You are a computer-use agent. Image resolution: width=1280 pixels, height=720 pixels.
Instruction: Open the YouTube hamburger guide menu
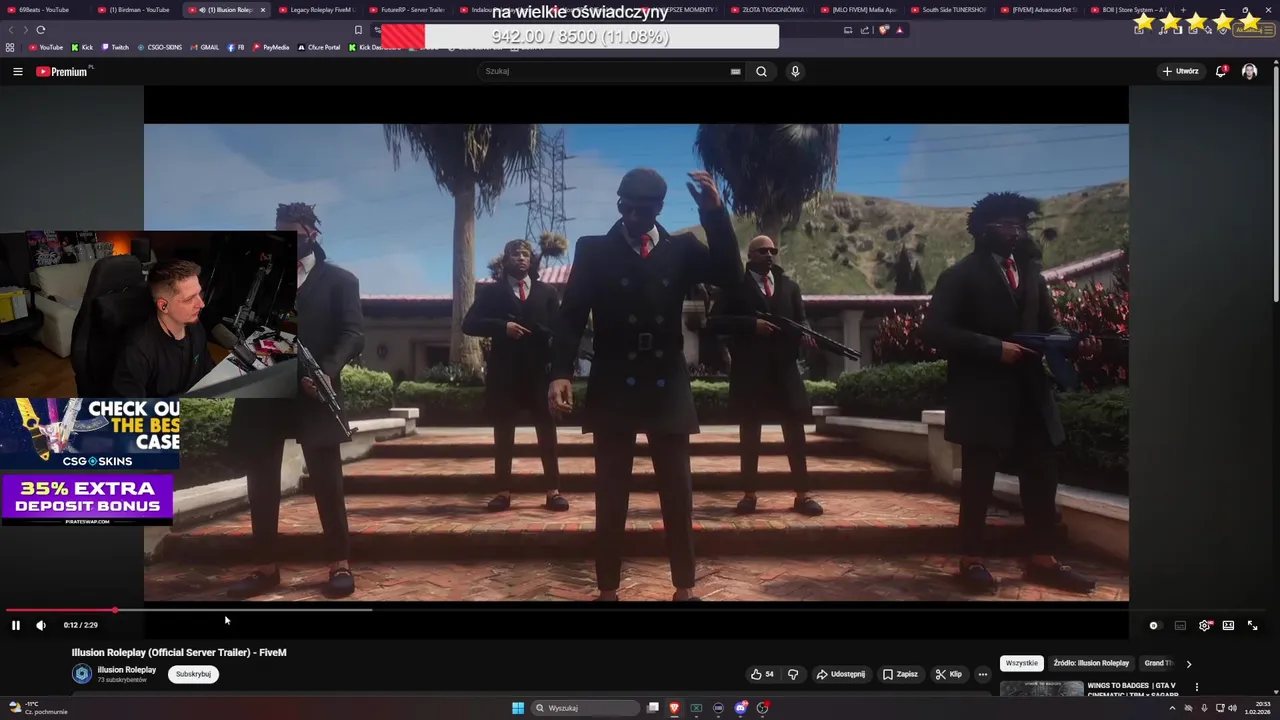(17, 71)
